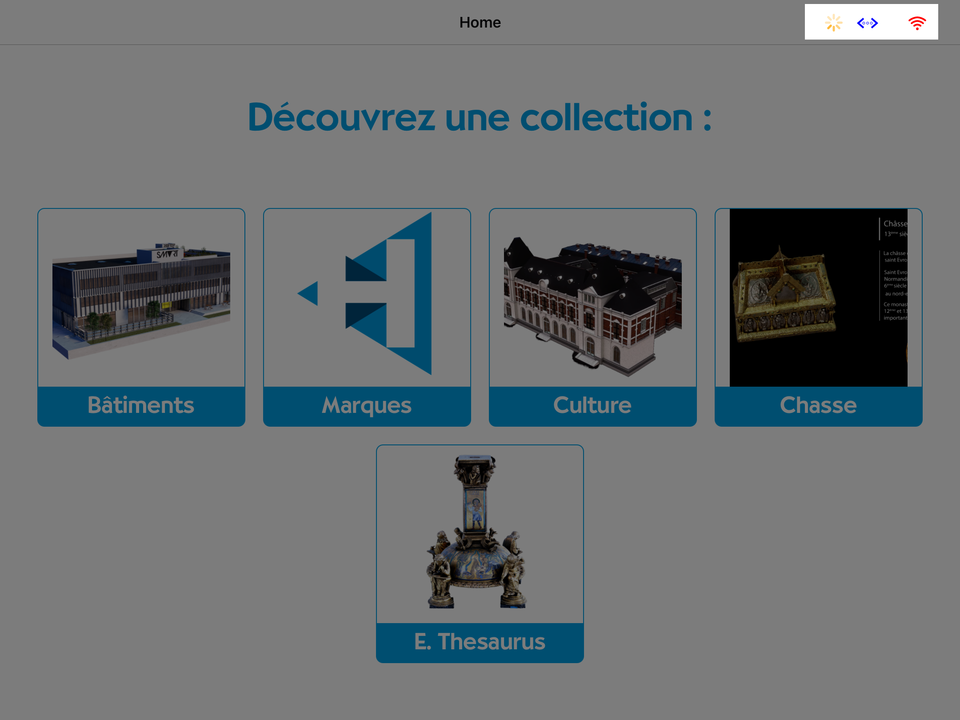Click the Bâtiments label button

140,405
